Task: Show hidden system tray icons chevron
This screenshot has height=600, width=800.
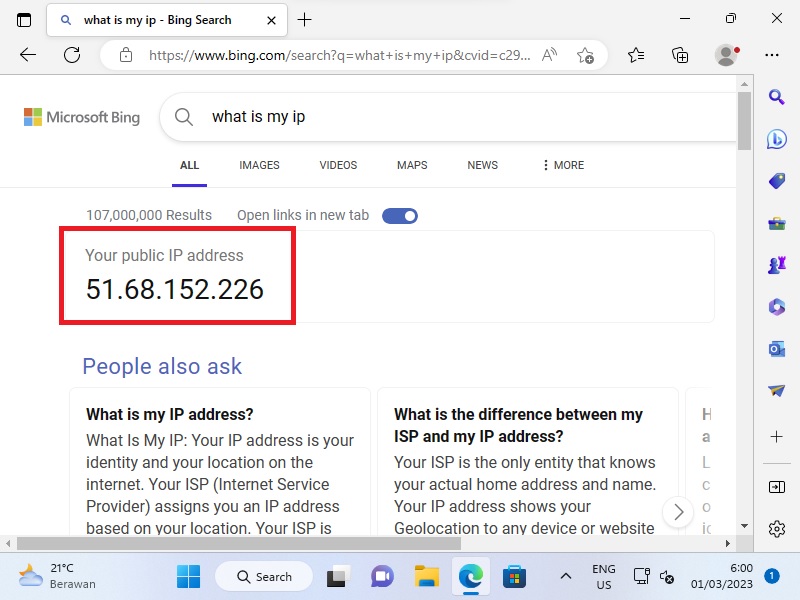Action: coord(565,576)
